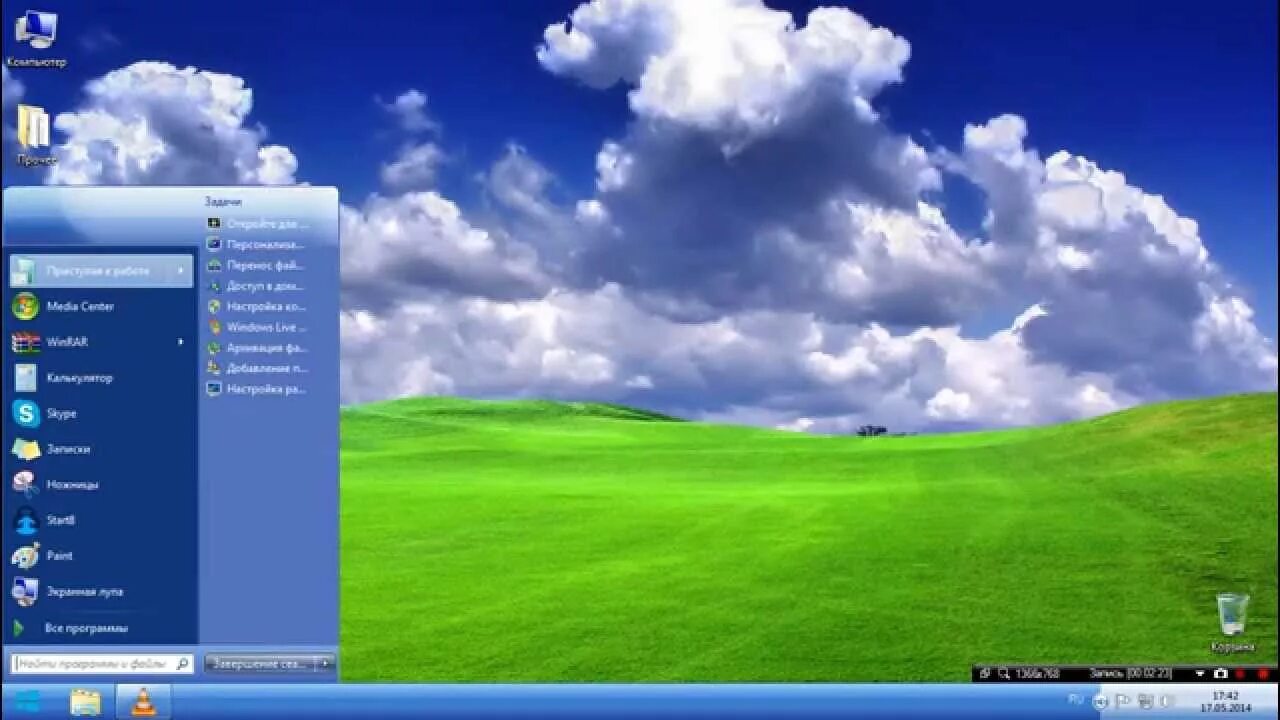Screen dimensions: 1280x720
Task: Expand shutdown options arrow
Action: tap(324, 663)
